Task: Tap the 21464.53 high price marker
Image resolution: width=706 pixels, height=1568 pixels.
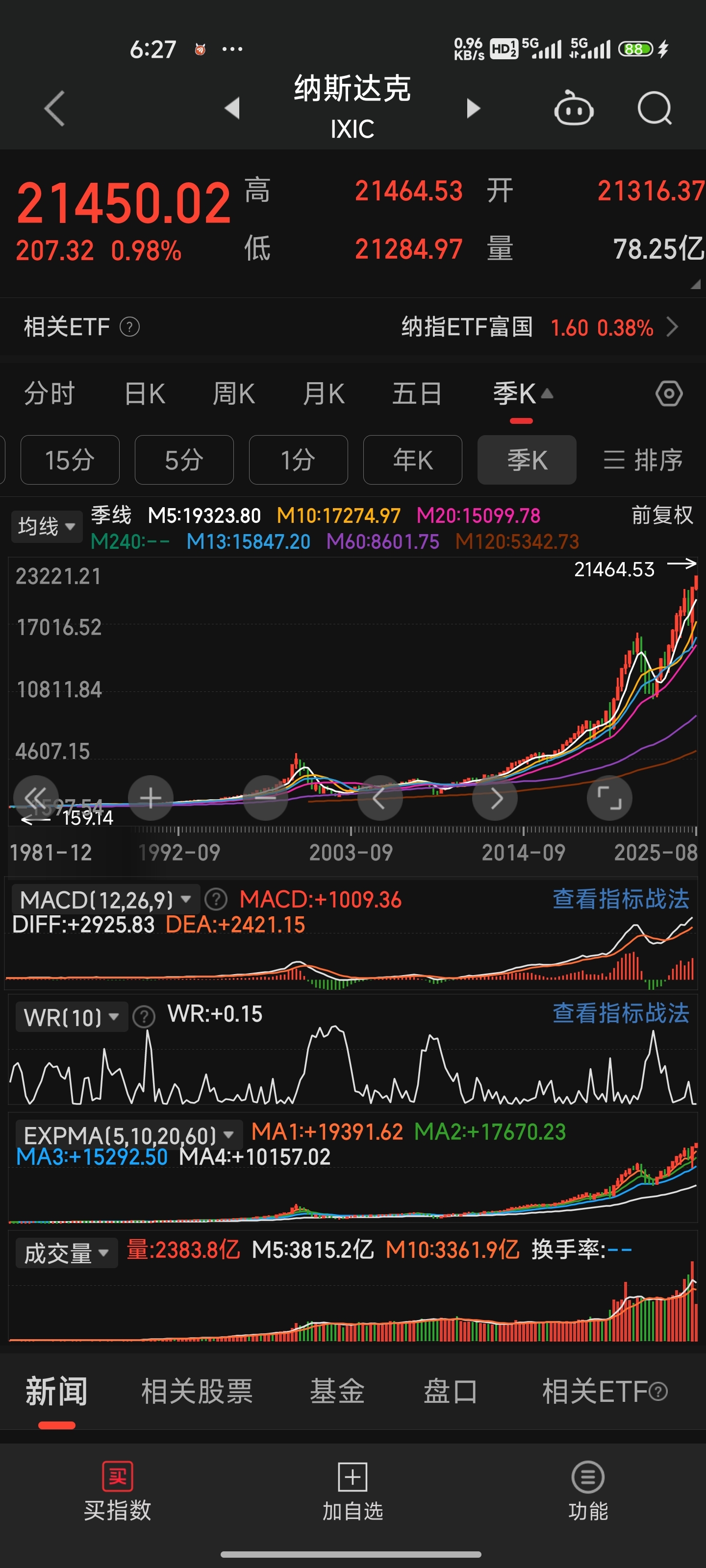Action: (614, 569)
